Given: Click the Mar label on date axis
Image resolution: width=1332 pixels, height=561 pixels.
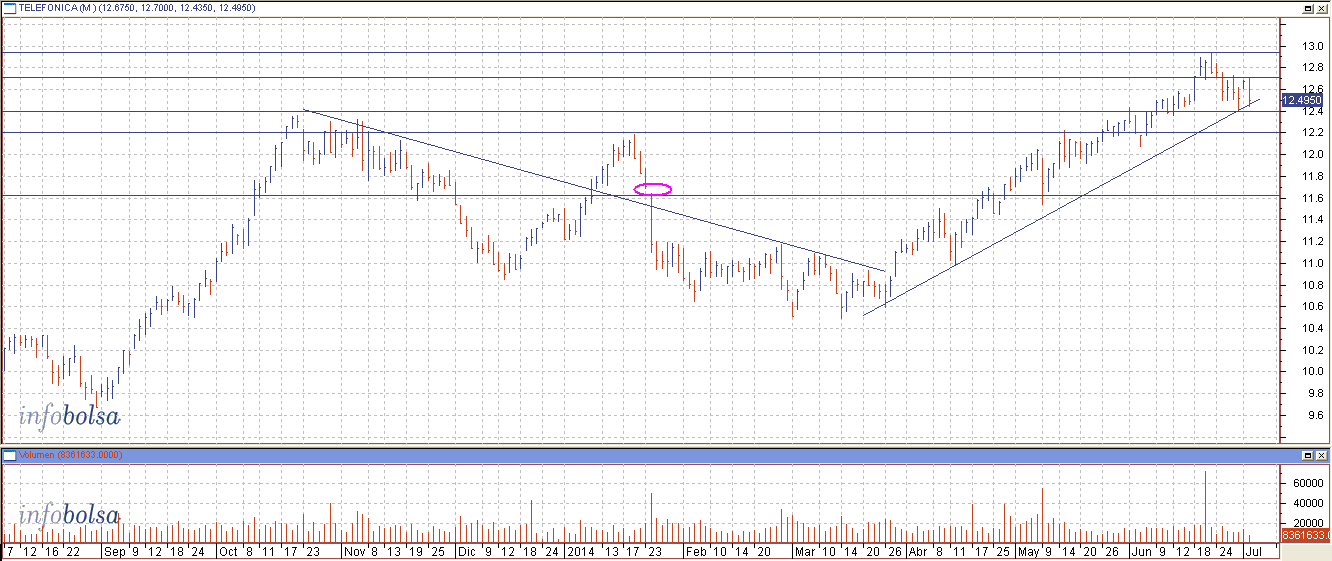Looking at the screenshot, I should click(x=805, y=551).
